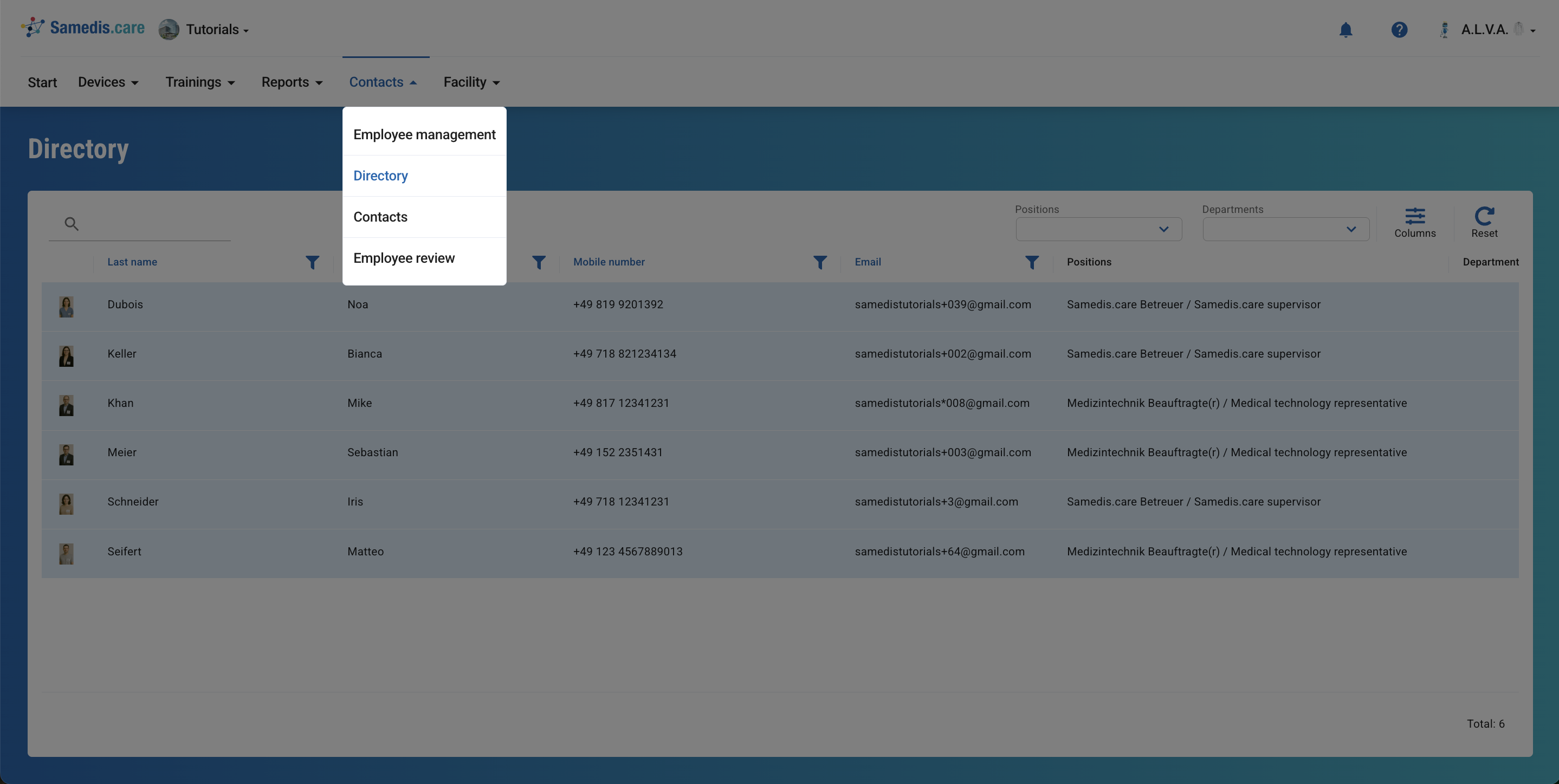Click the search magnifier icon
The height and width of the screenshot is (784, 1559).
pos(72,224)
